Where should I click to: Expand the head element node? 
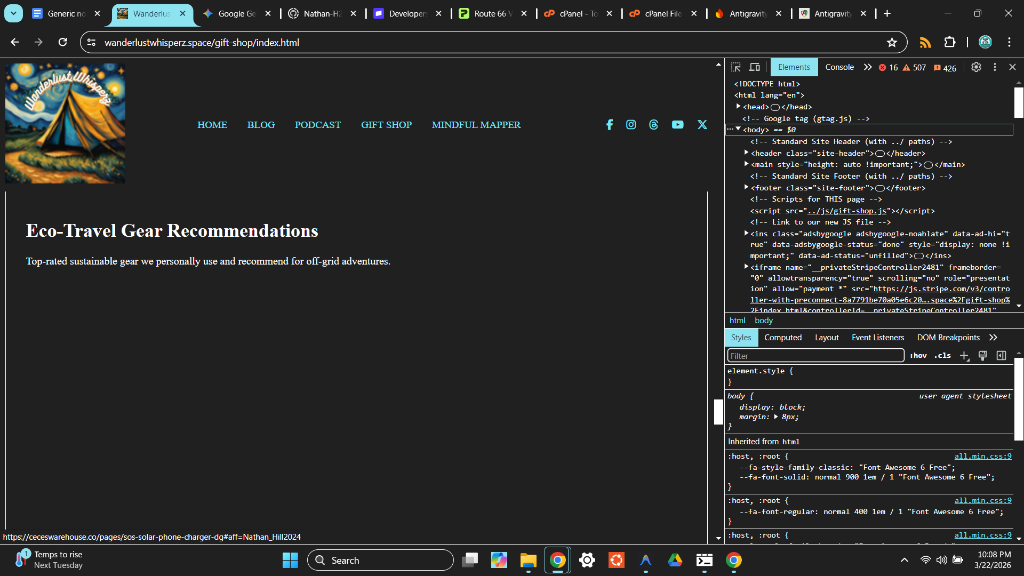pos(739,107)
